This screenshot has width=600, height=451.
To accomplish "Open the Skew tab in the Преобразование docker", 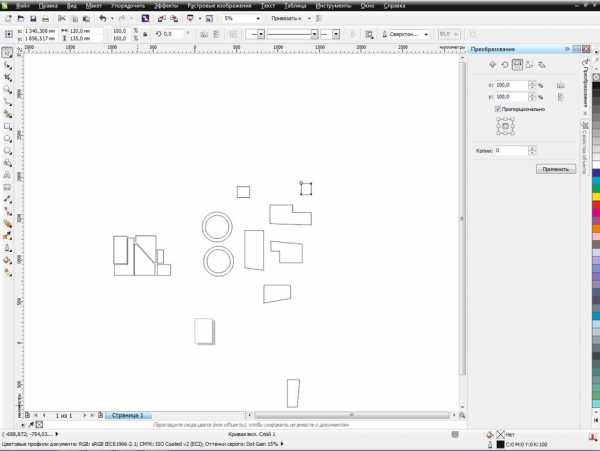I will 541,64.
